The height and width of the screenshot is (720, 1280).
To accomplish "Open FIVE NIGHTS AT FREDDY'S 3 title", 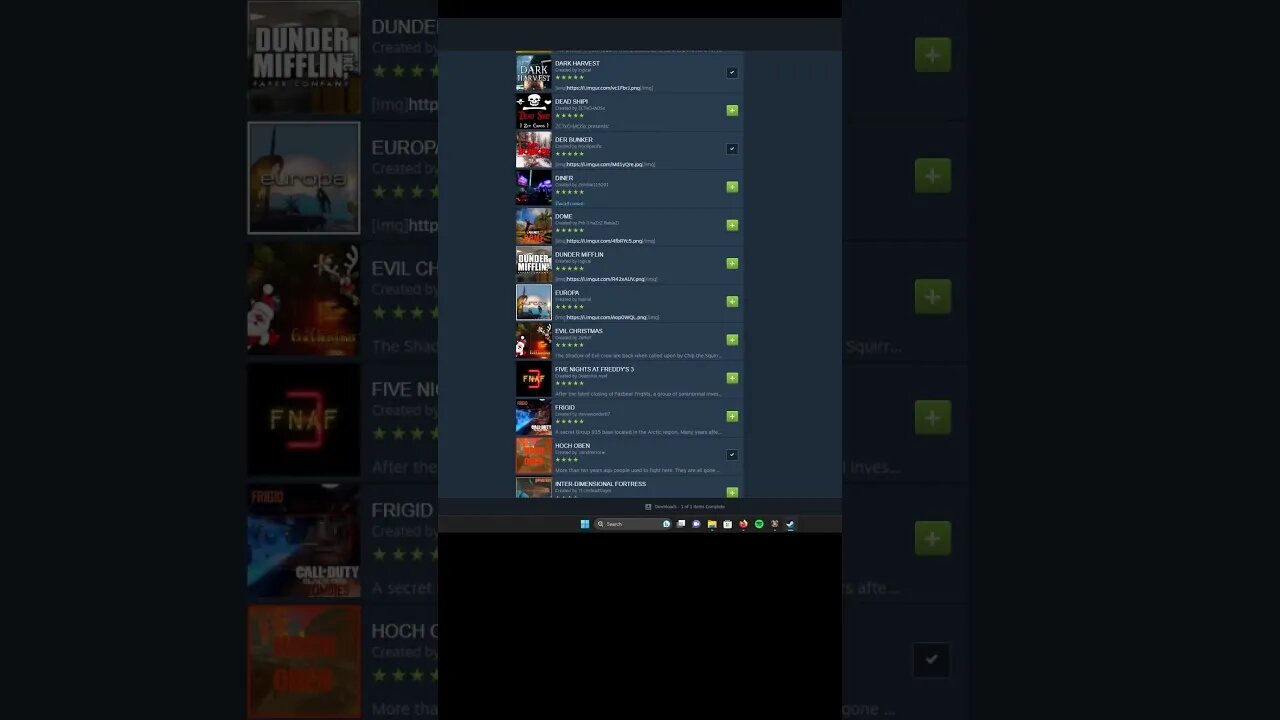I will pyautogui.click(x=594, y=369).
